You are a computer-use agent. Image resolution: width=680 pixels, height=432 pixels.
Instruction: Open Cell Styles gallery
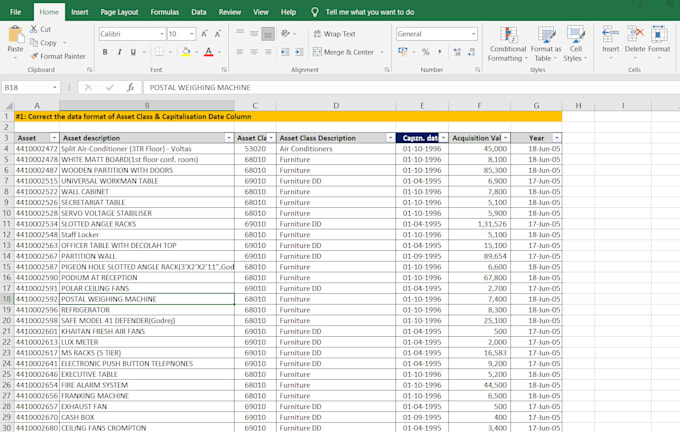(575, 44)
